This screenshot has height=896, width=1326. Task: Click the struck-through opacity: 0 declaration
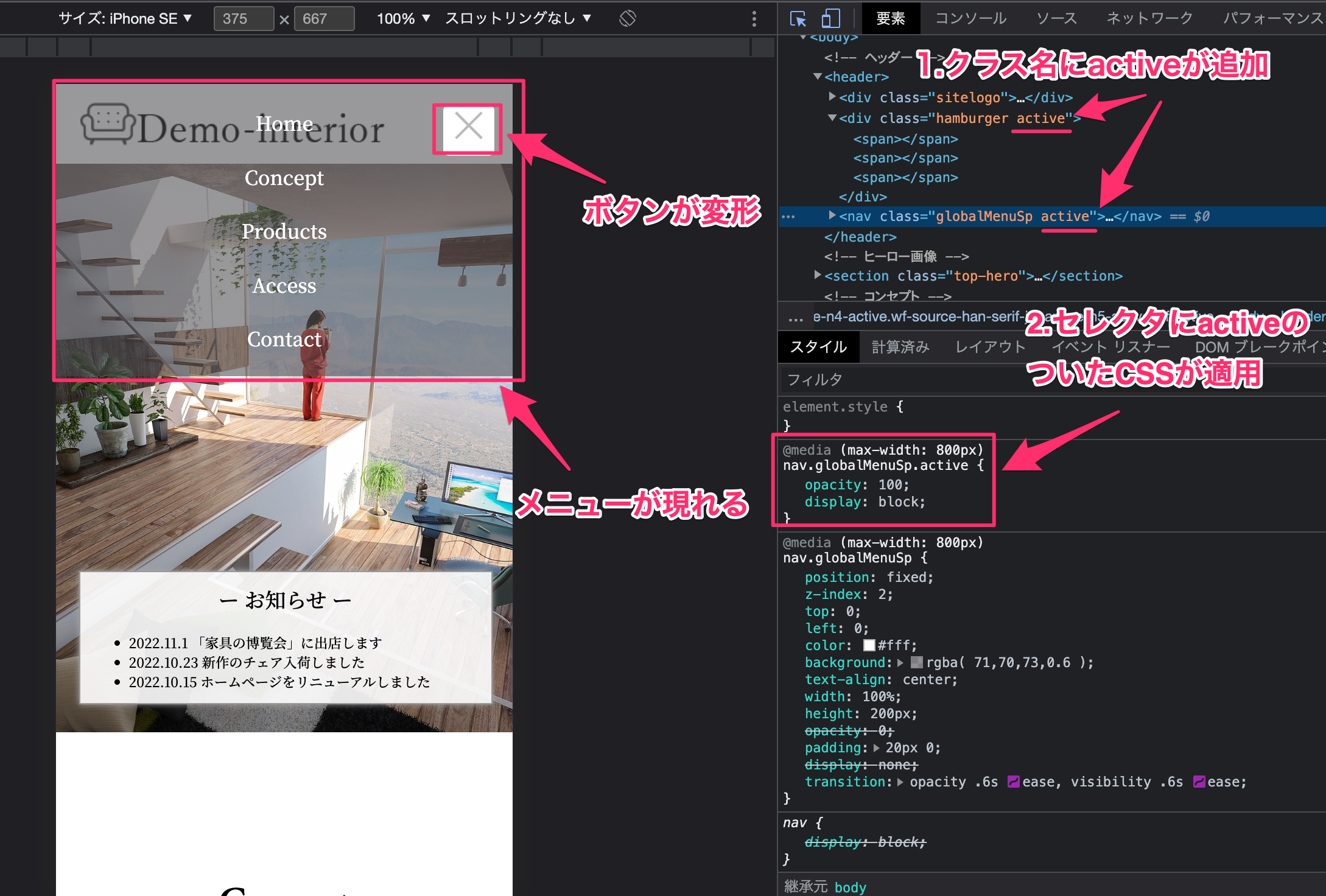pos(849,730)
